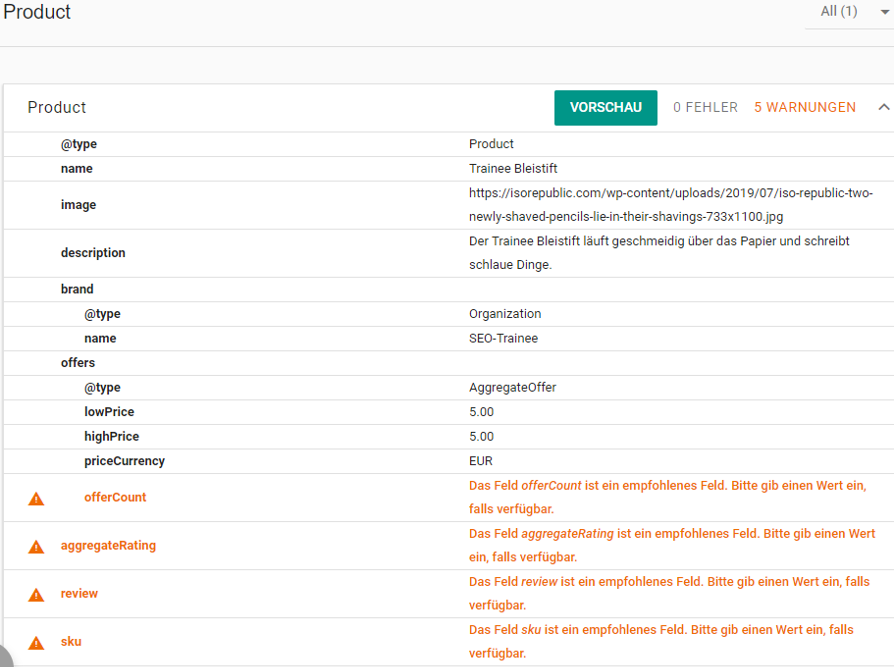Image resolution: width=894 pixels, height=667 pixels.
Task: Click the brand property row
Action: tap(449, 289)
